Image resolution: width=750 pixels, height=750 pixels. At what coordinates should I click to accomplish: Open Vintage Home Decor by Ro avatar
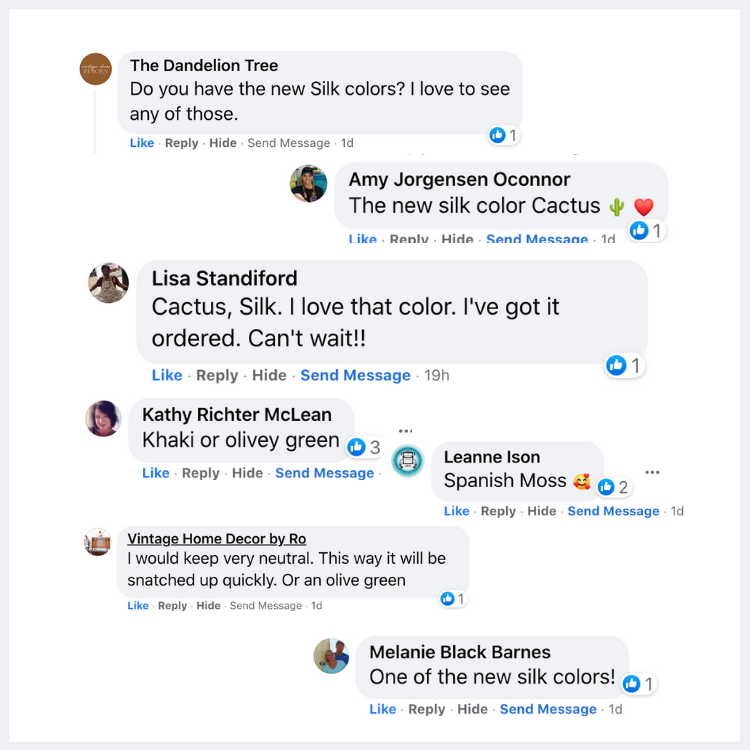pos(97,542)
